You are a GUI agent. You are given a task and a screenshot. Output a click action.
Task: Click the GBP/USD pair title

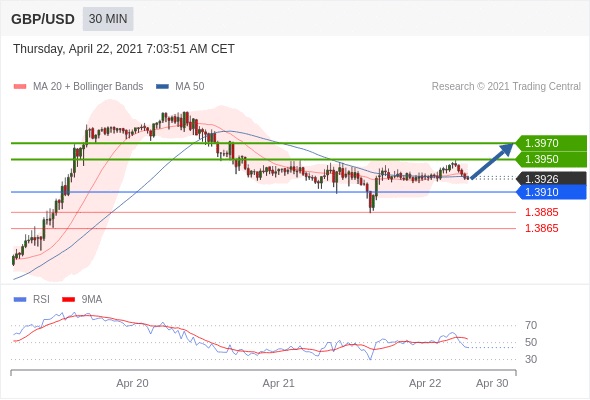click(43, 19)
